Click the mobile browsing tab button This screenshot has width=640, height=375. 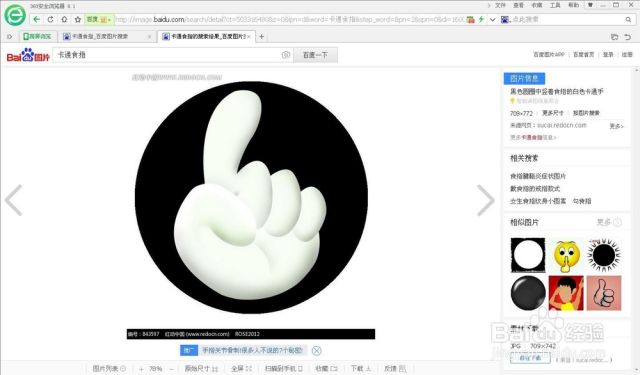38,36
